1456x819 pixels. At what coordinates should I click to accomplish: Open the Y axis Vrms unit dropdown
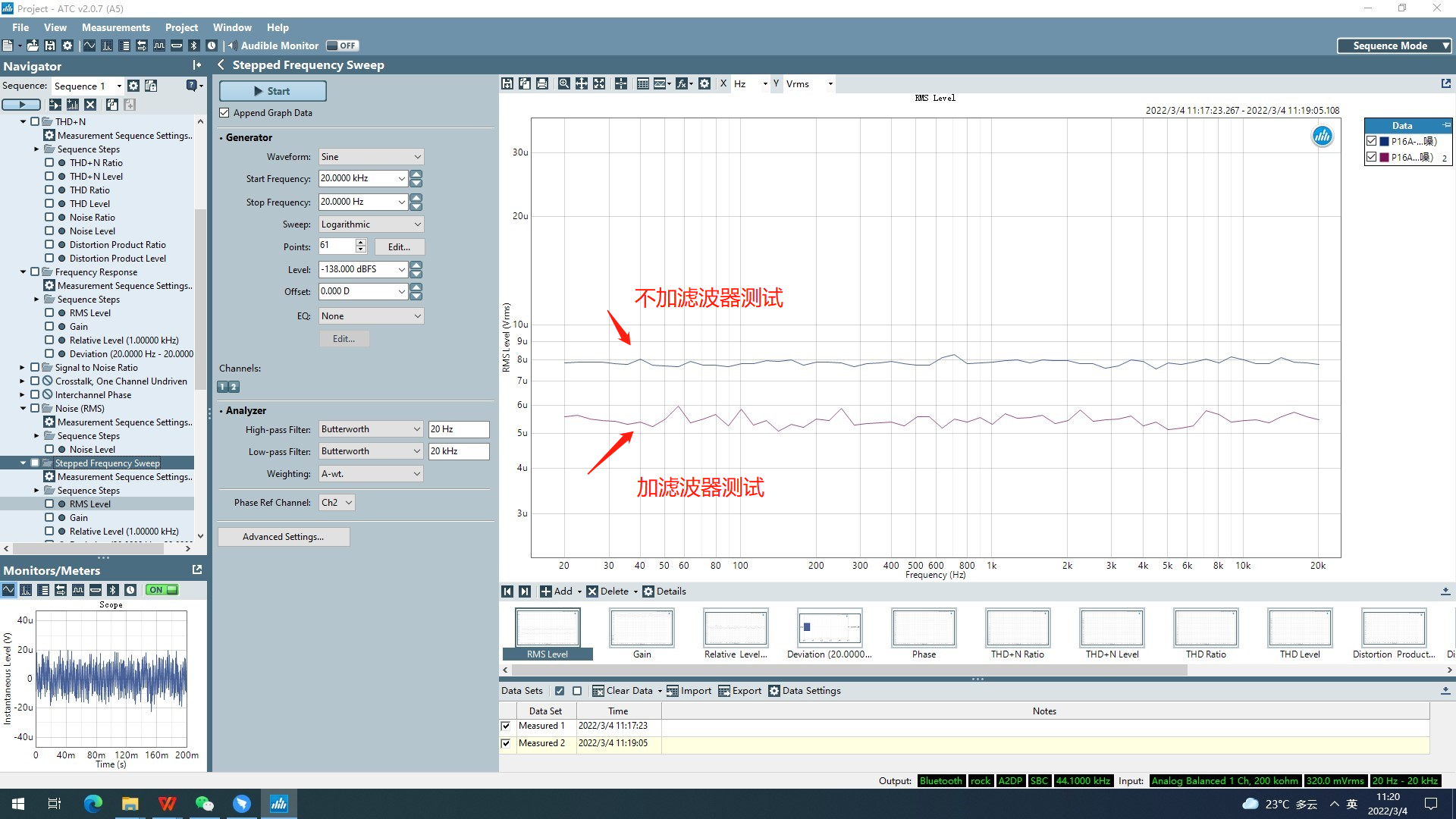(x=830, y=84)
